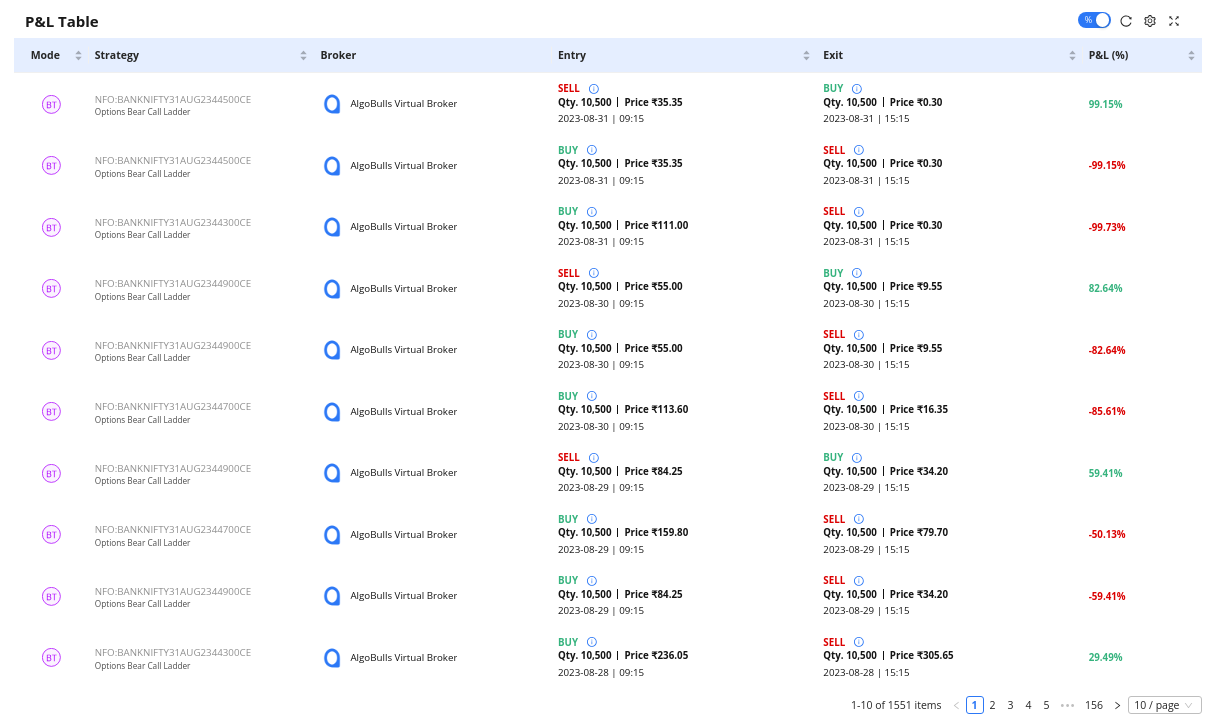Screen dimensions: 1213x723
Task: Open P&L Table settings gear
Action: [1150, 21]
